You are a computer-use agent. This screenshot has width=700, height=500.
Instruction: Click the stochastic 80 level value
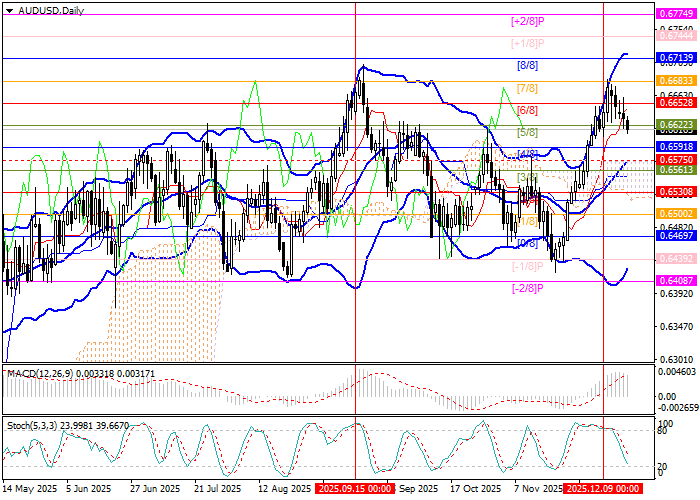tap(662, 431)
